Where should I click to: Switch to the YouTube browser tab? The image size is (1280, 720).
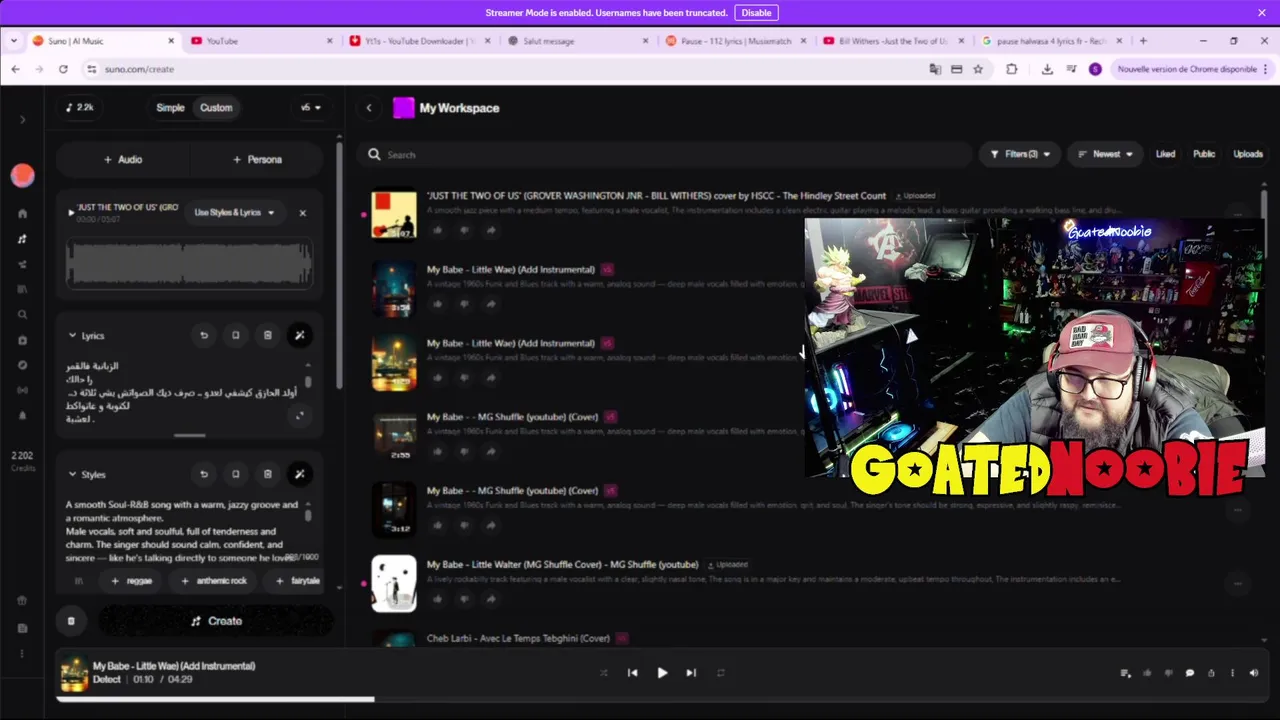(262, 41)
